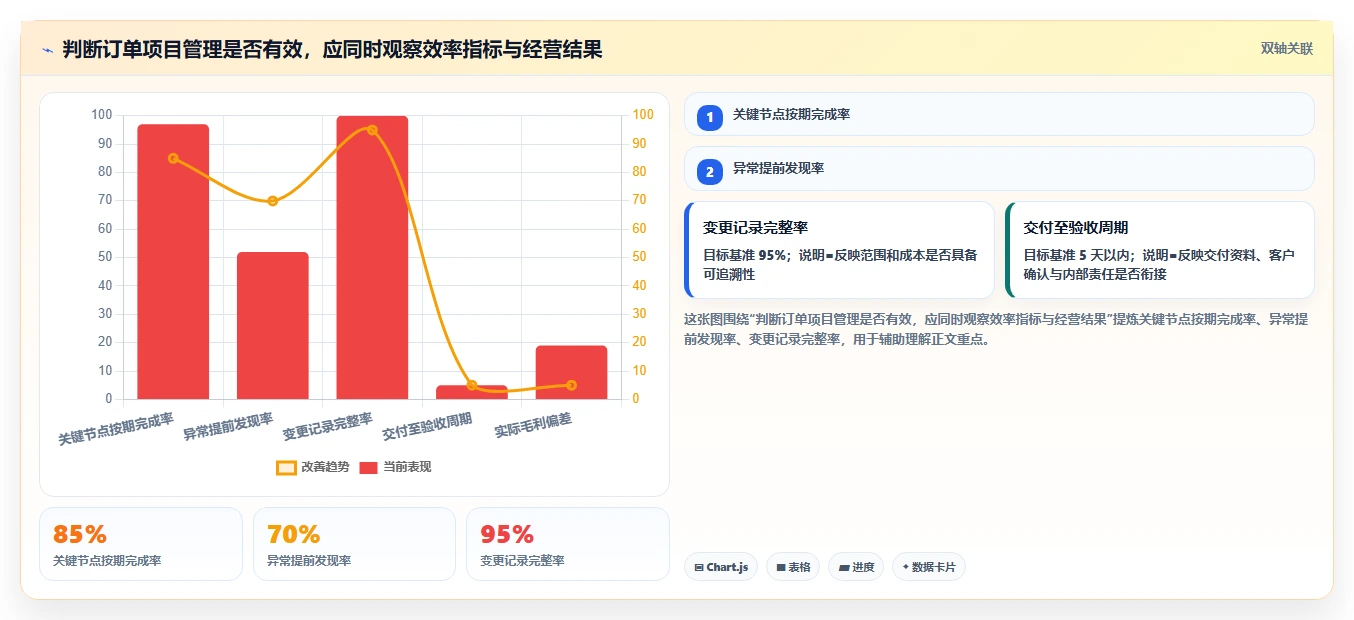Click the trend line point on 关键节点按期完成率 bar
The height and width of the screenshot is (620, 1354).
[x=173, y=158]
